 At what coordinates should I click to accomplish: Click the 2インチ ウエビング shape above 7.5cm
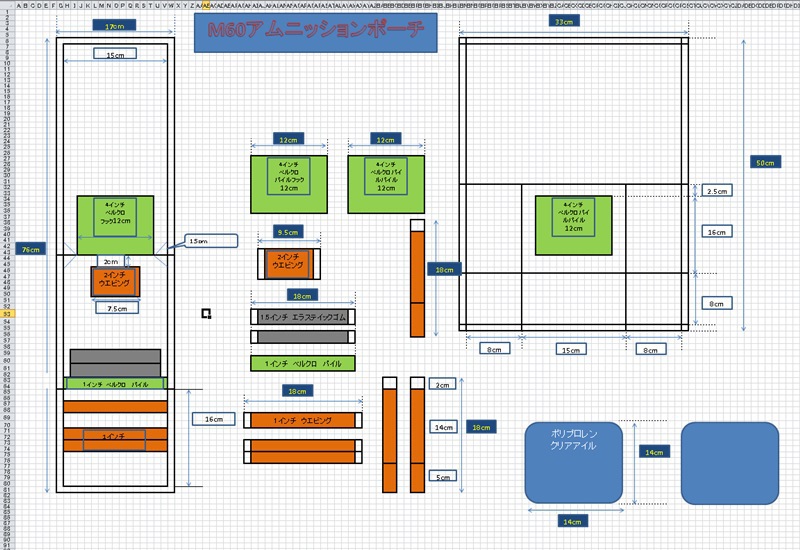tap(115, 281)
